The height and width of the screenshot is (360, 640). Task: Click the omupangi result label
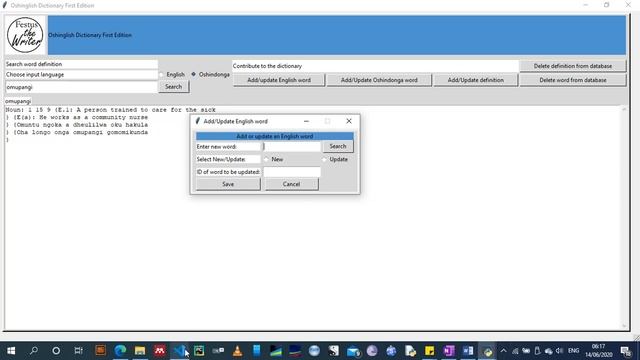18,101
